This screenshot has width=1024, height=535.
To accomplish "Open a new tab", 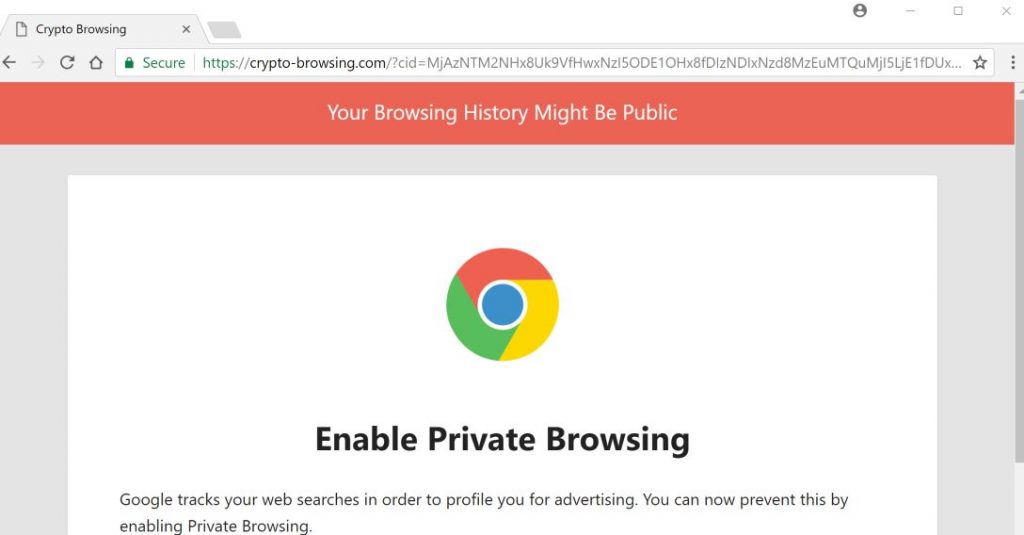I will point(224,30).
